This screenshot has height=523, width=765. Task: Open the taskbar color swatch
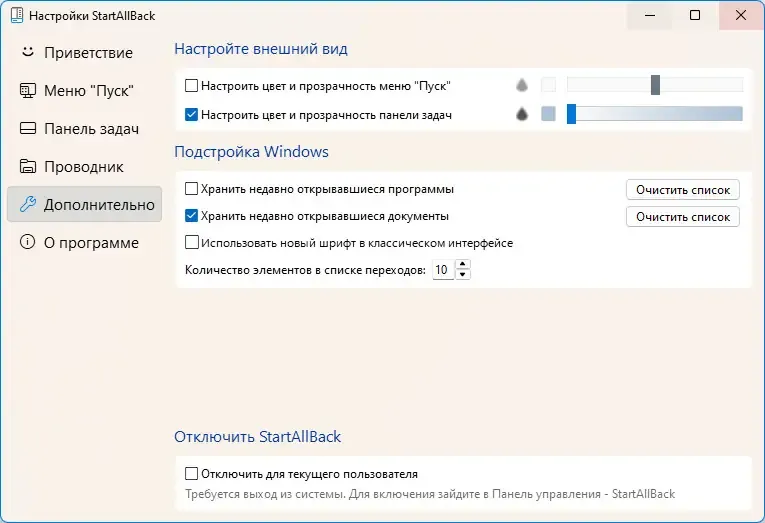[x=548, y=115]
